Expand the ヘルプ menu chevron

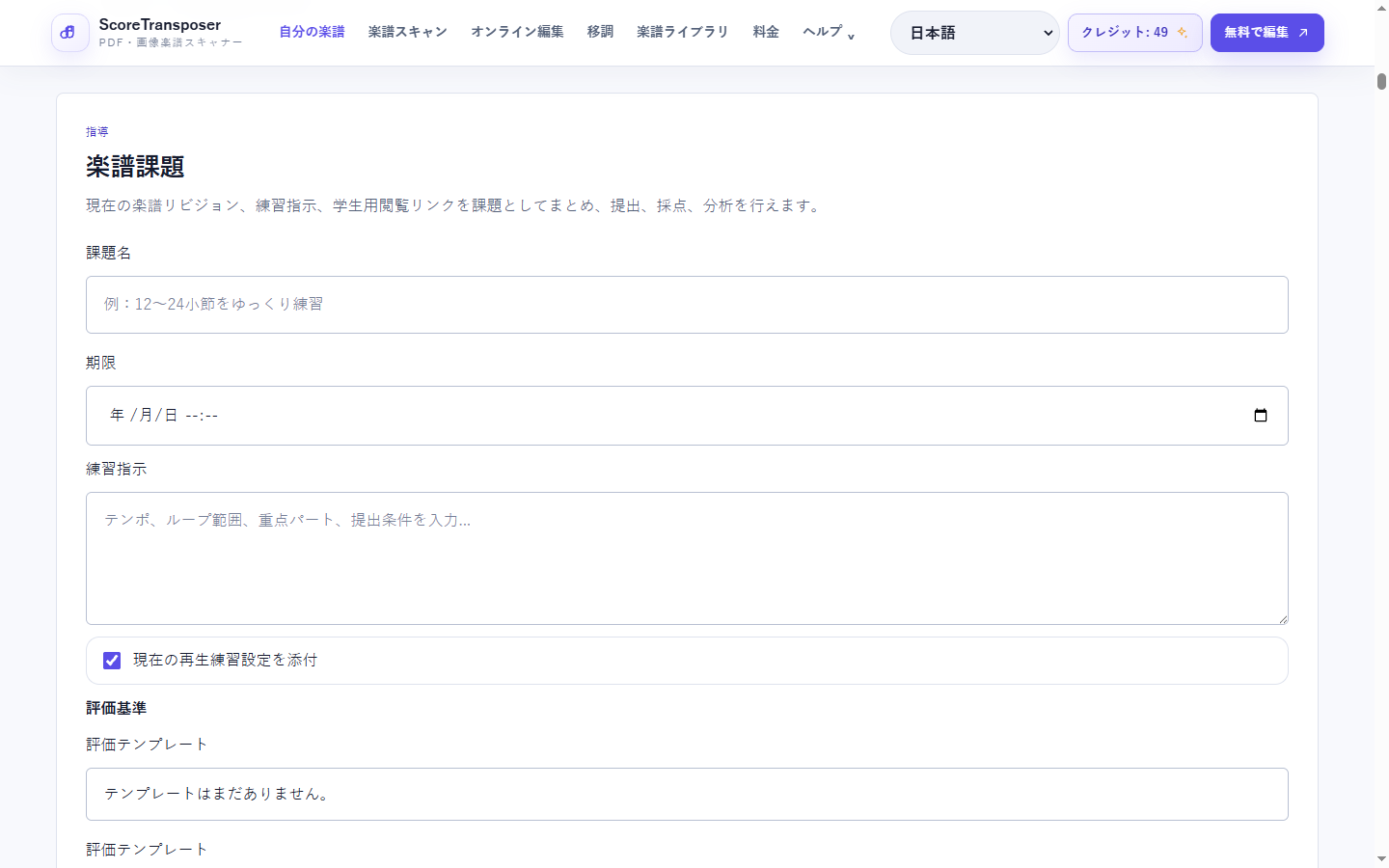pos(851,37)
